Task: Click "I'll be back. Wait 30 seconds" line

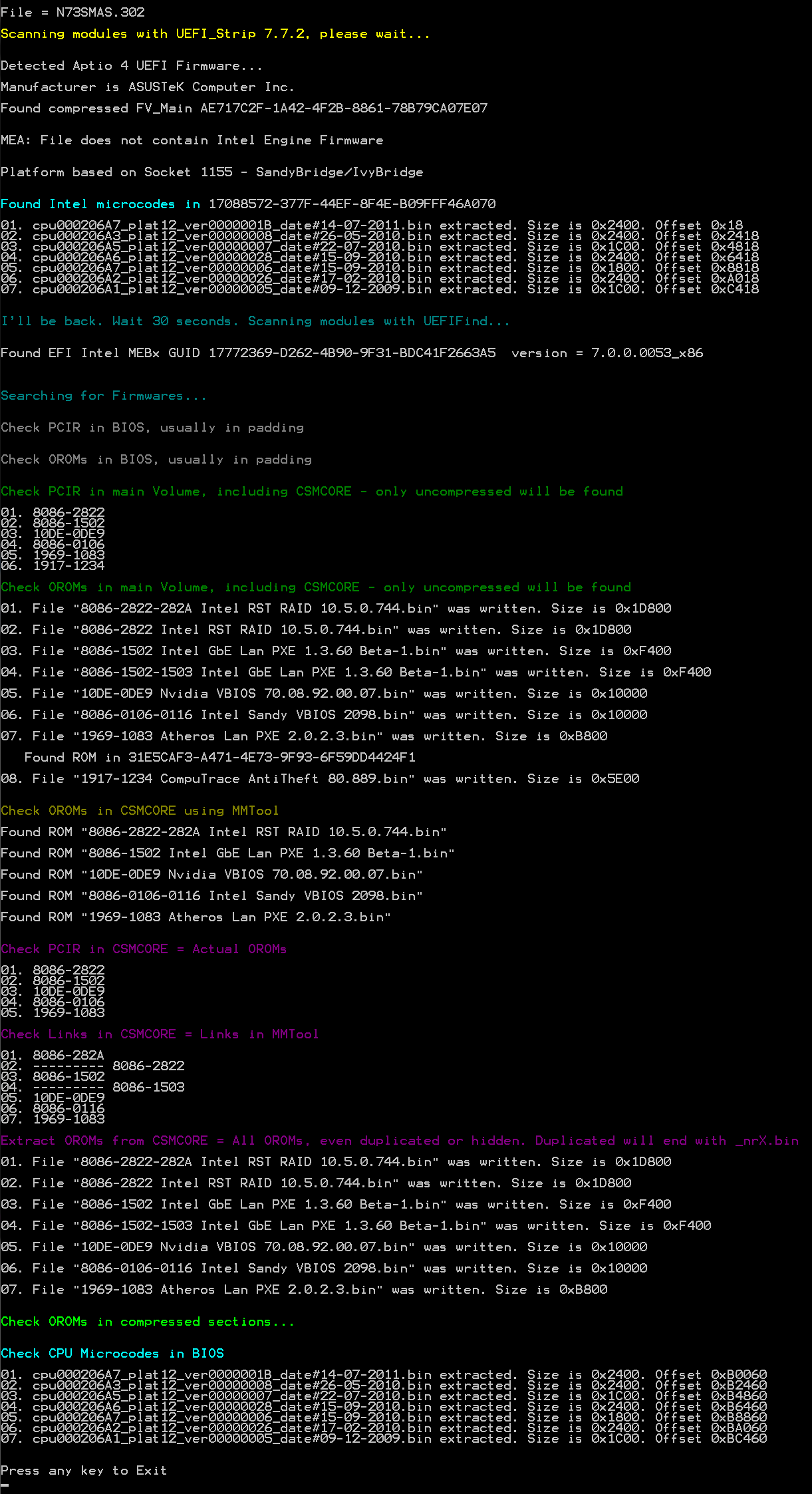Action: click(x=255, y=321)
